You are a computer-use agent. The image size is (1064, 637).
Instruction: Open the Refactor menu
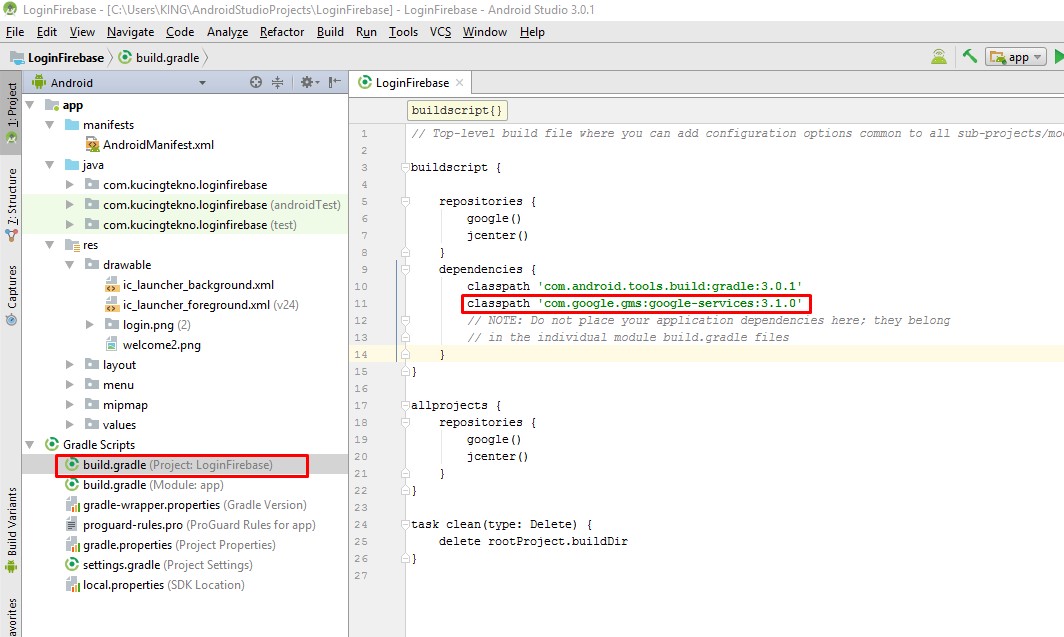(x=282, y=32)
